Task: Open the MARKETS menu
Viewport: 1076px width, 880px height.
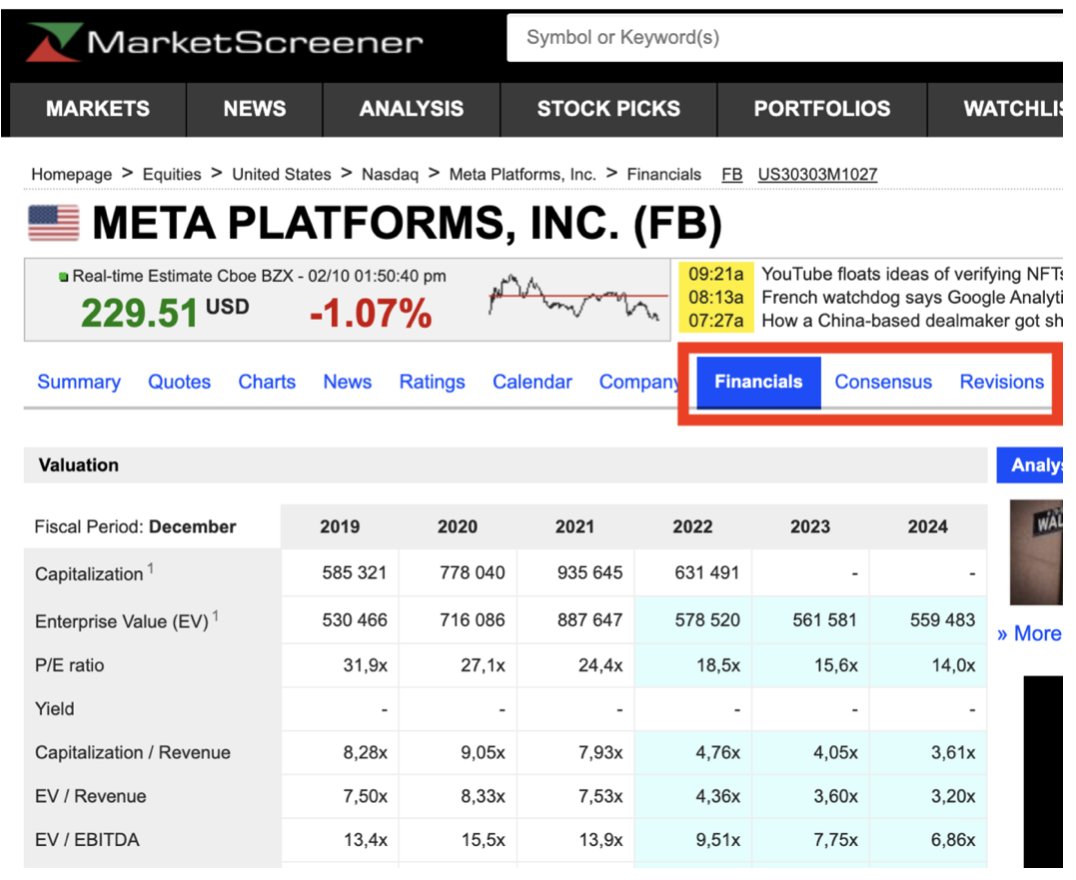Action: coord(97,108)
